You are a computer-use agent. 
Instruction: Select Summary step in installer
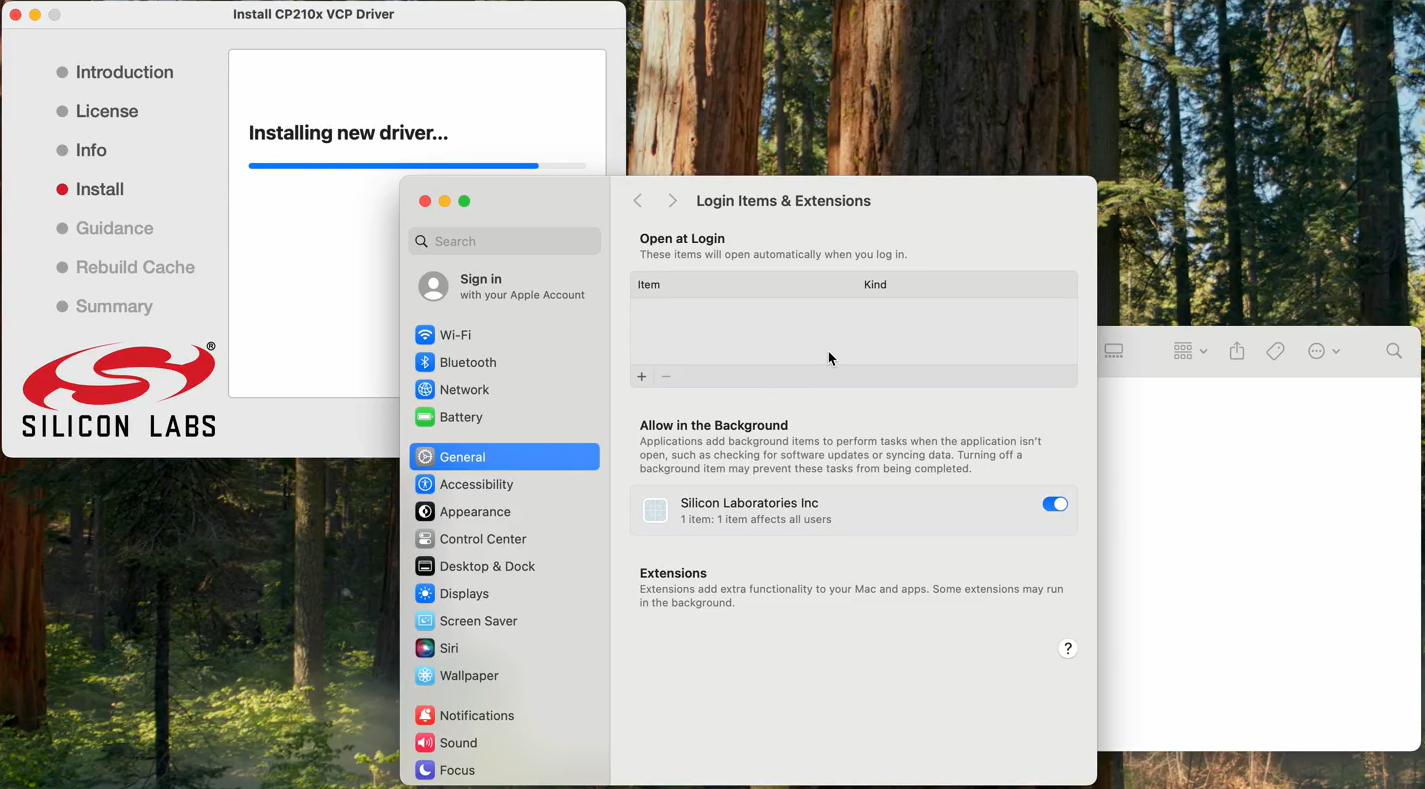105,306
